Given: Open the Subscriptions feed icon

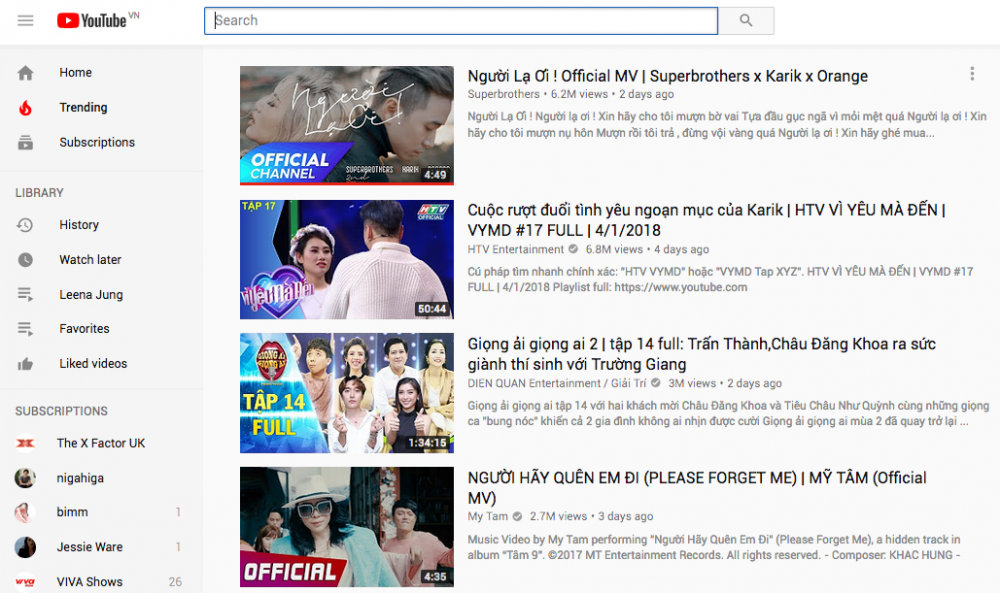Looking at the screenshot, I should coord(26,142).
